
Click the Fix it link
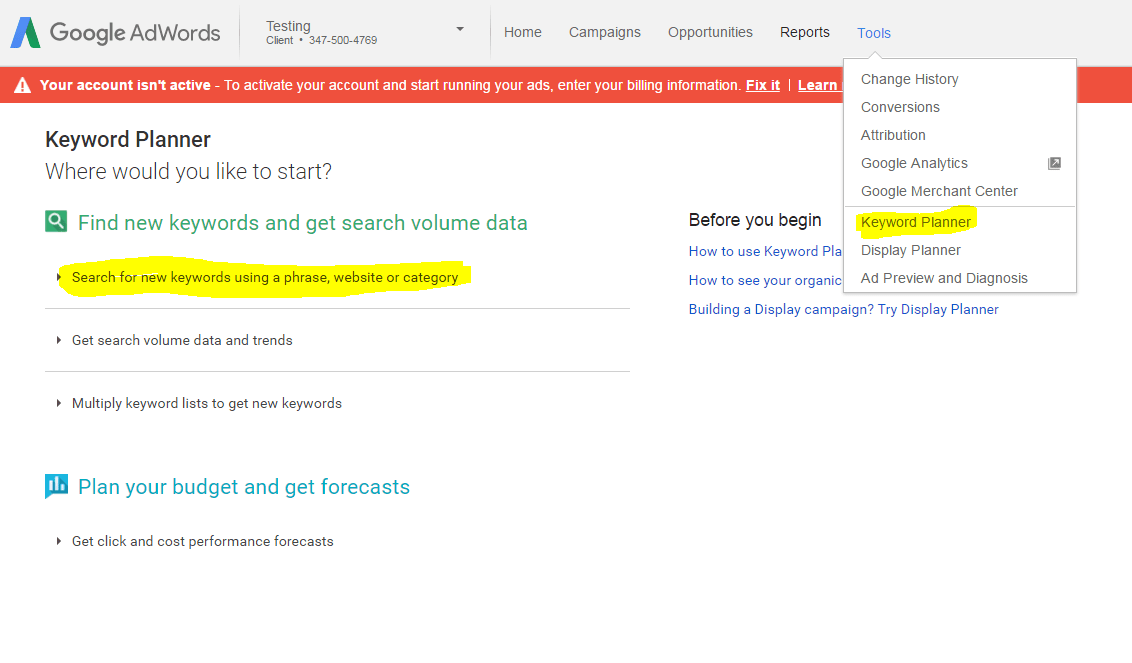tap(763, 85)
